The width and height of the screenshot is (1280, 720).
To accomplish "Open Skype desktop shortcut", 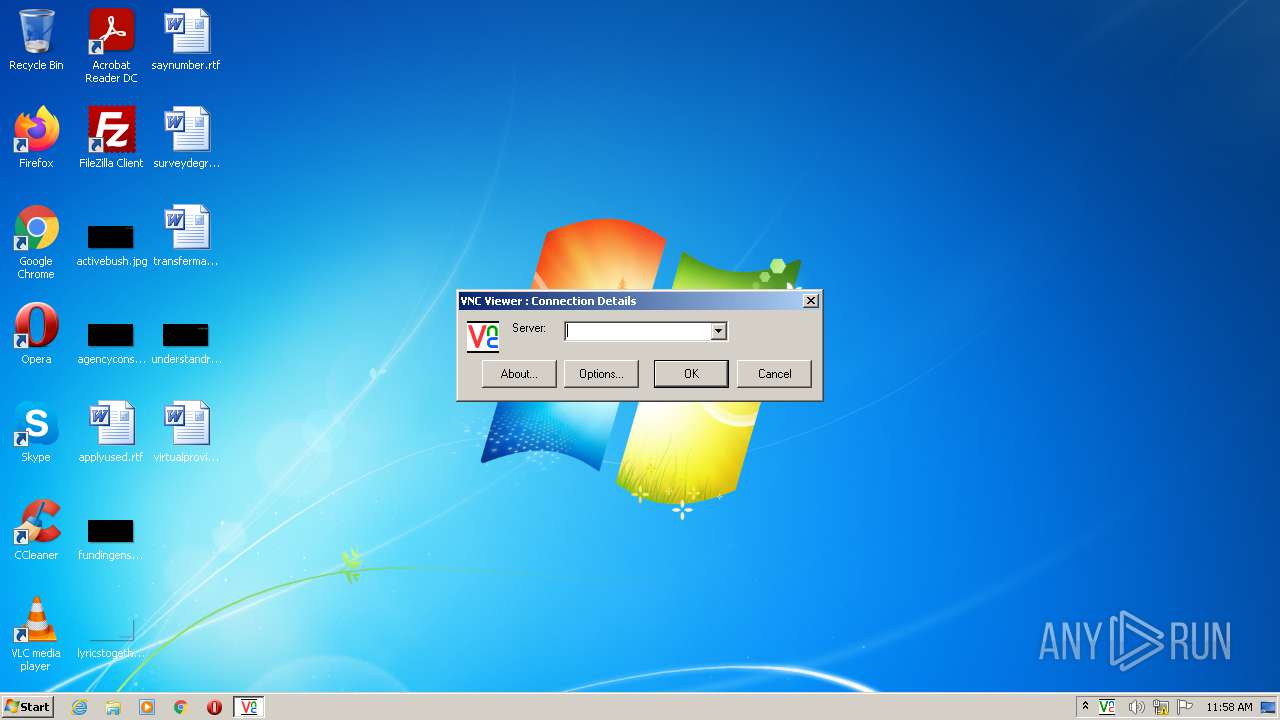I will coord(36,432).
